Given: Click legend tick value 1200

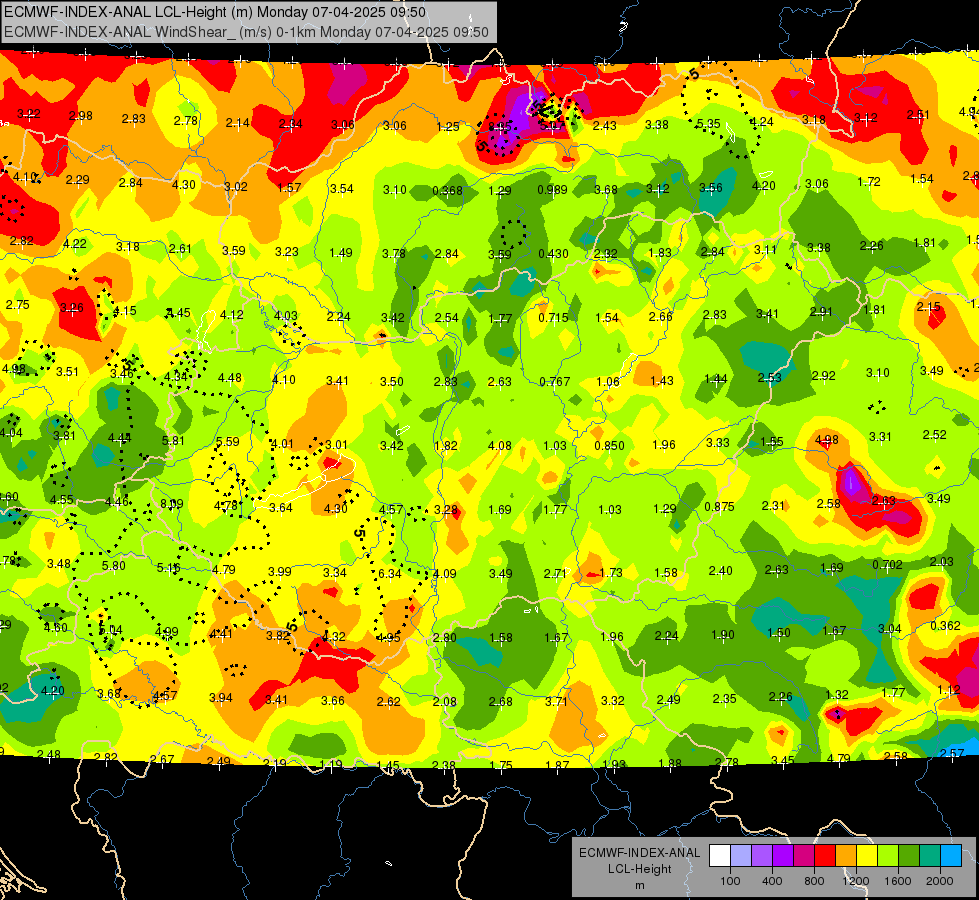Looking at the screenshot, I should (855, 881).
